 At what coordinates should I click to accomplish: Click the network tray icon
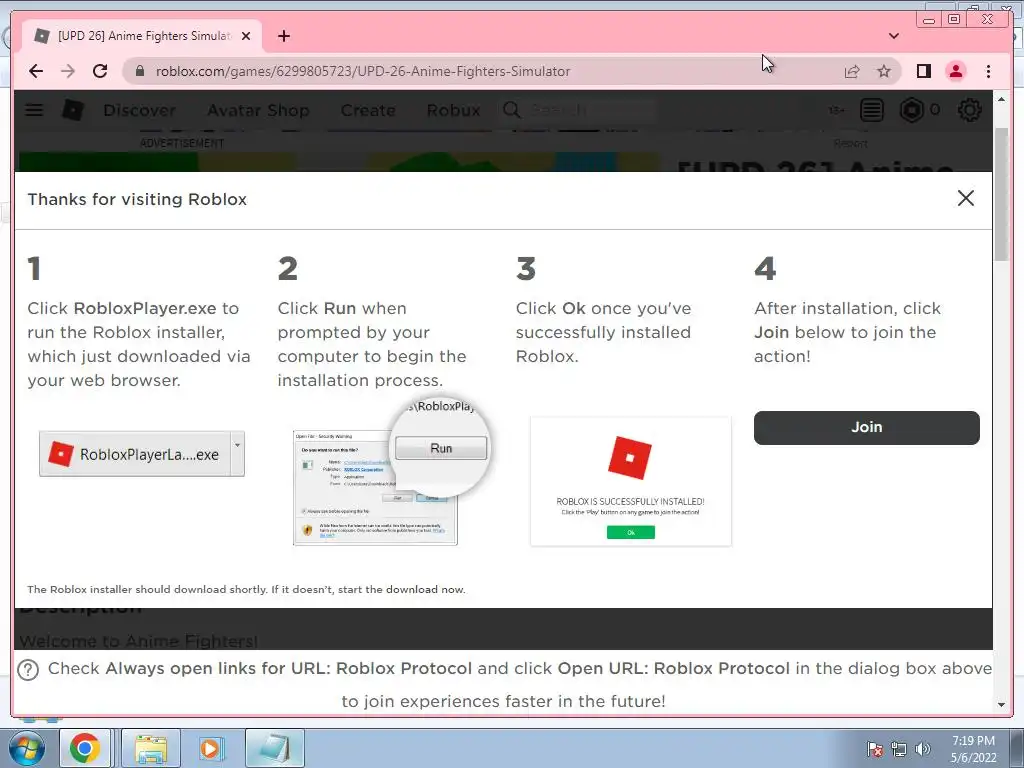tap(899, 749)
